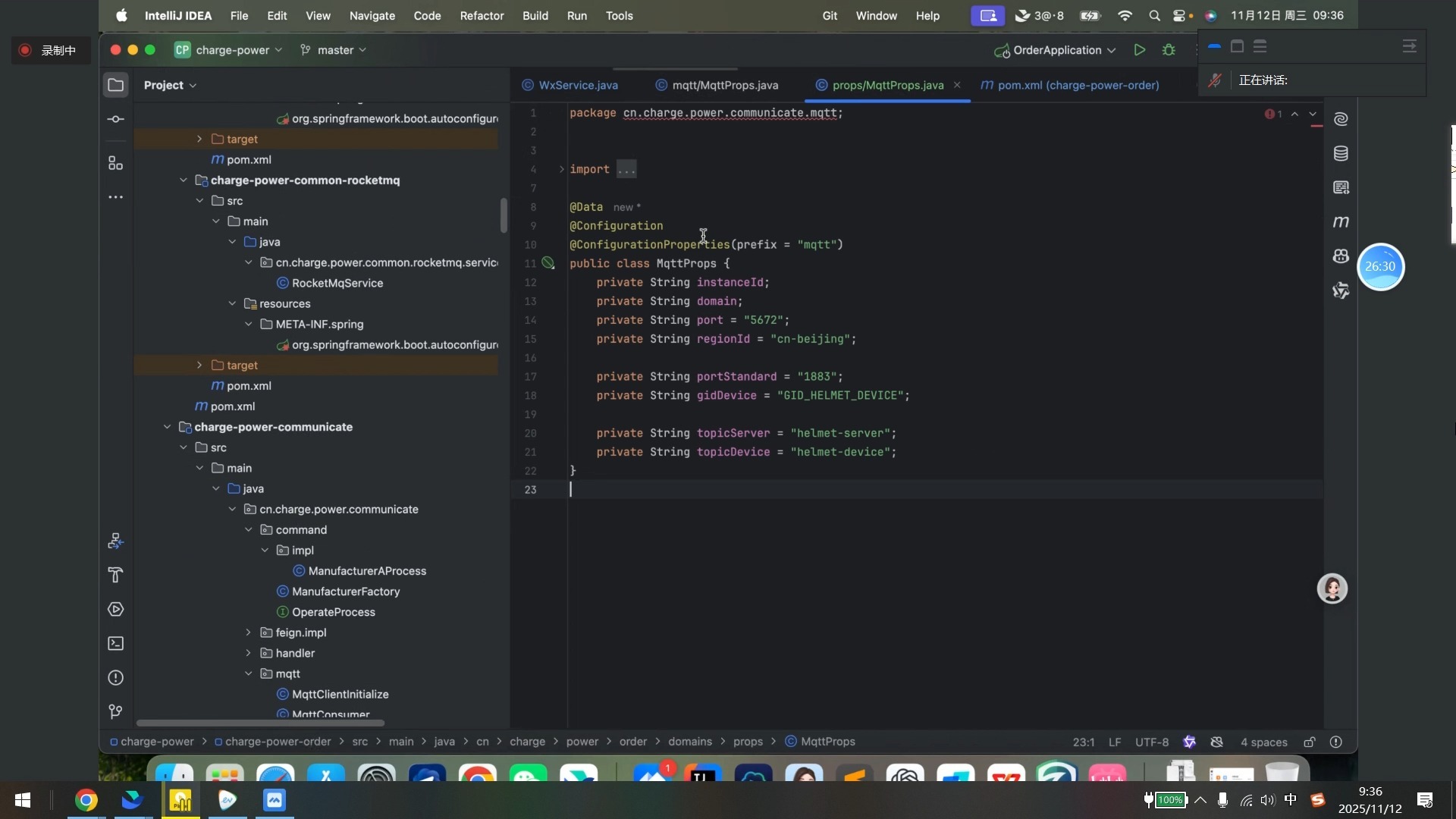Open the Refactor menu
The width and height of the screenshot is (1456, 819).
pos(482,15)
